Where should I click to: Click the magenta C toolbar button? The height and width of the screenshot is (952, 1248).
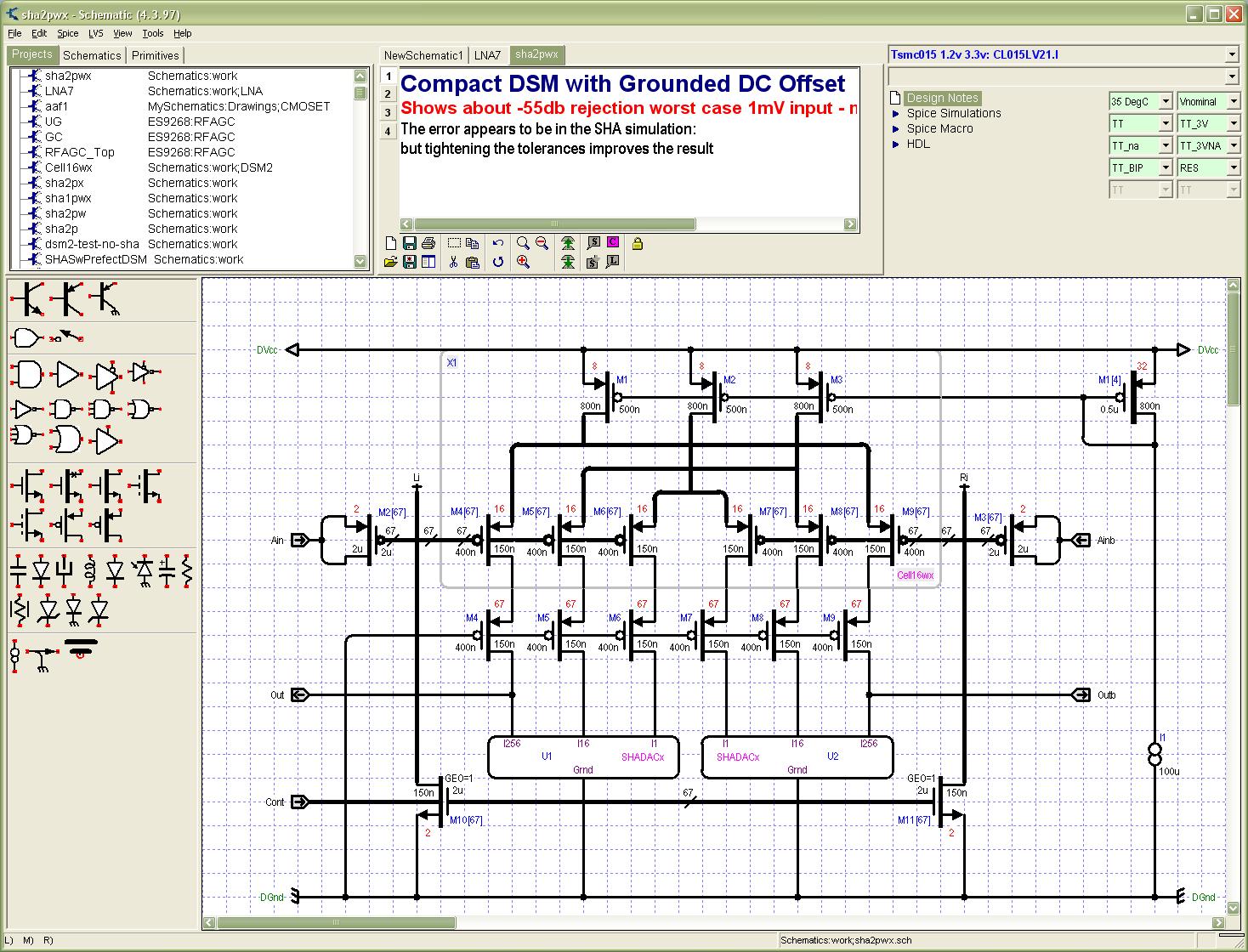(612, 243)
